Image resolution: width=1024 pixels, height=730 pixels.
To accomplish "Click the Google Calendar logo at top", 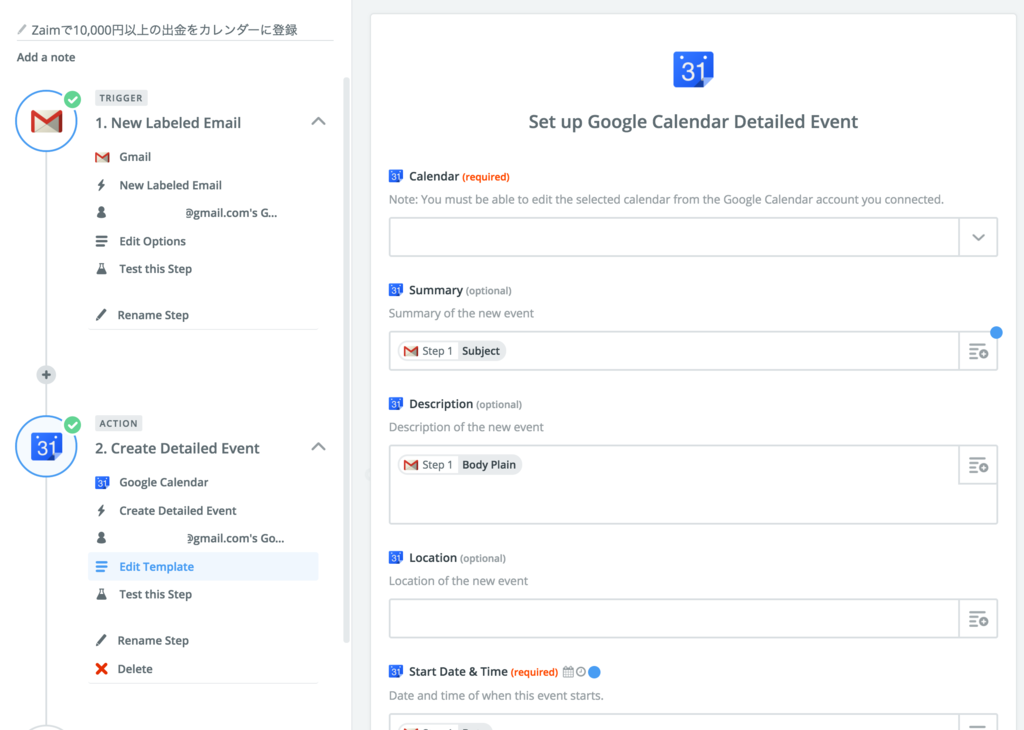I will click(693, 69).
